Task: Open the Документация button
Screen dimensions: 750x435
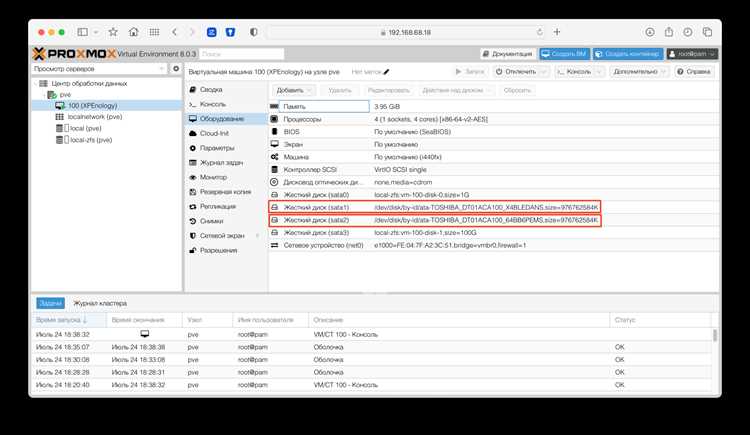Action: 507,54
